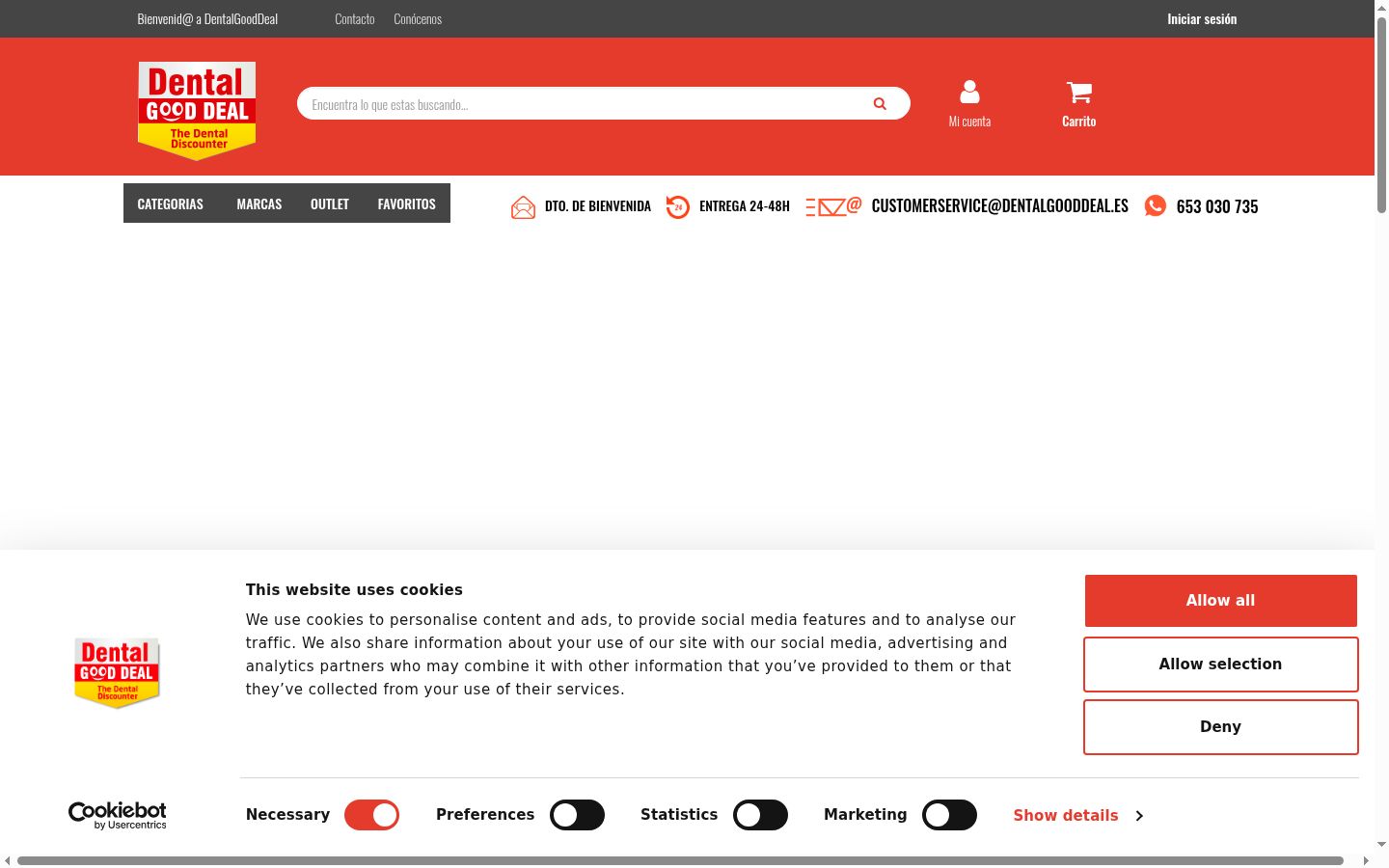This screenshot has height=868, width=1389.
Task: Open the Conócenos link
Action: (x=418, y=19)
